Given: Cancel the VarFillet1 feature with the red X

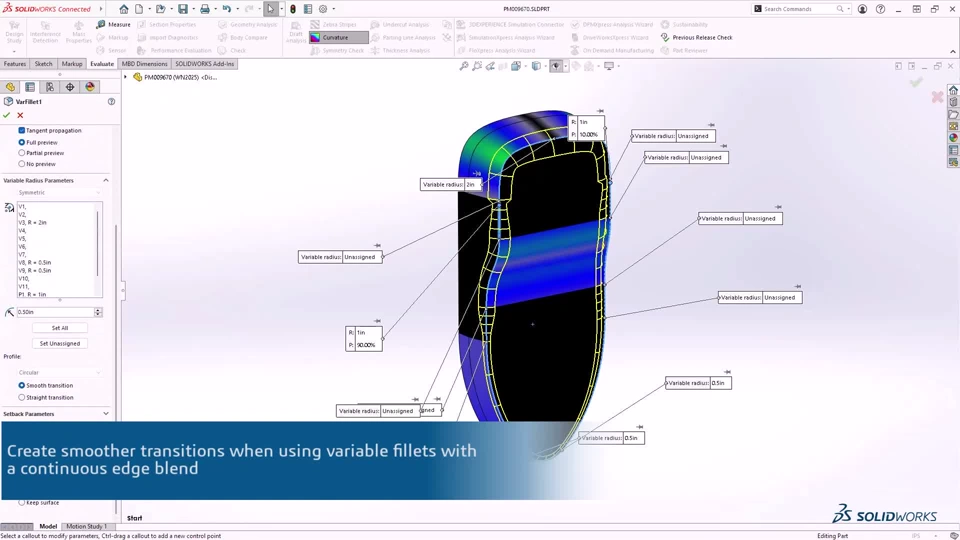Looking at the screenshot, I should [20, 115].
